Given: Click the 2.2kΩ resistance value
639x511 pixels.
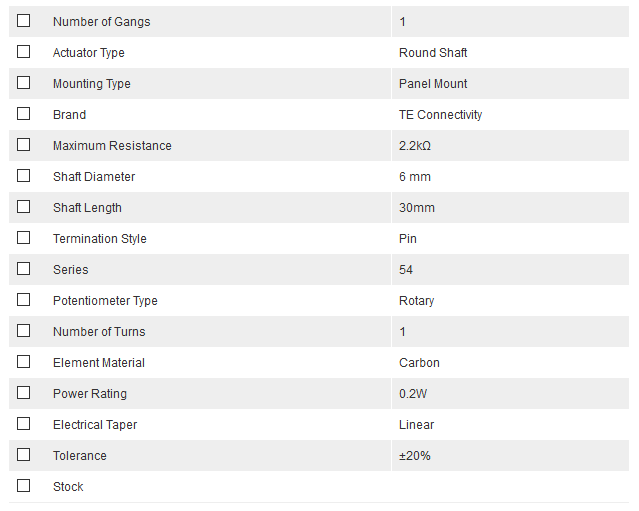Looking at the screenshot, I should point(415,146).
